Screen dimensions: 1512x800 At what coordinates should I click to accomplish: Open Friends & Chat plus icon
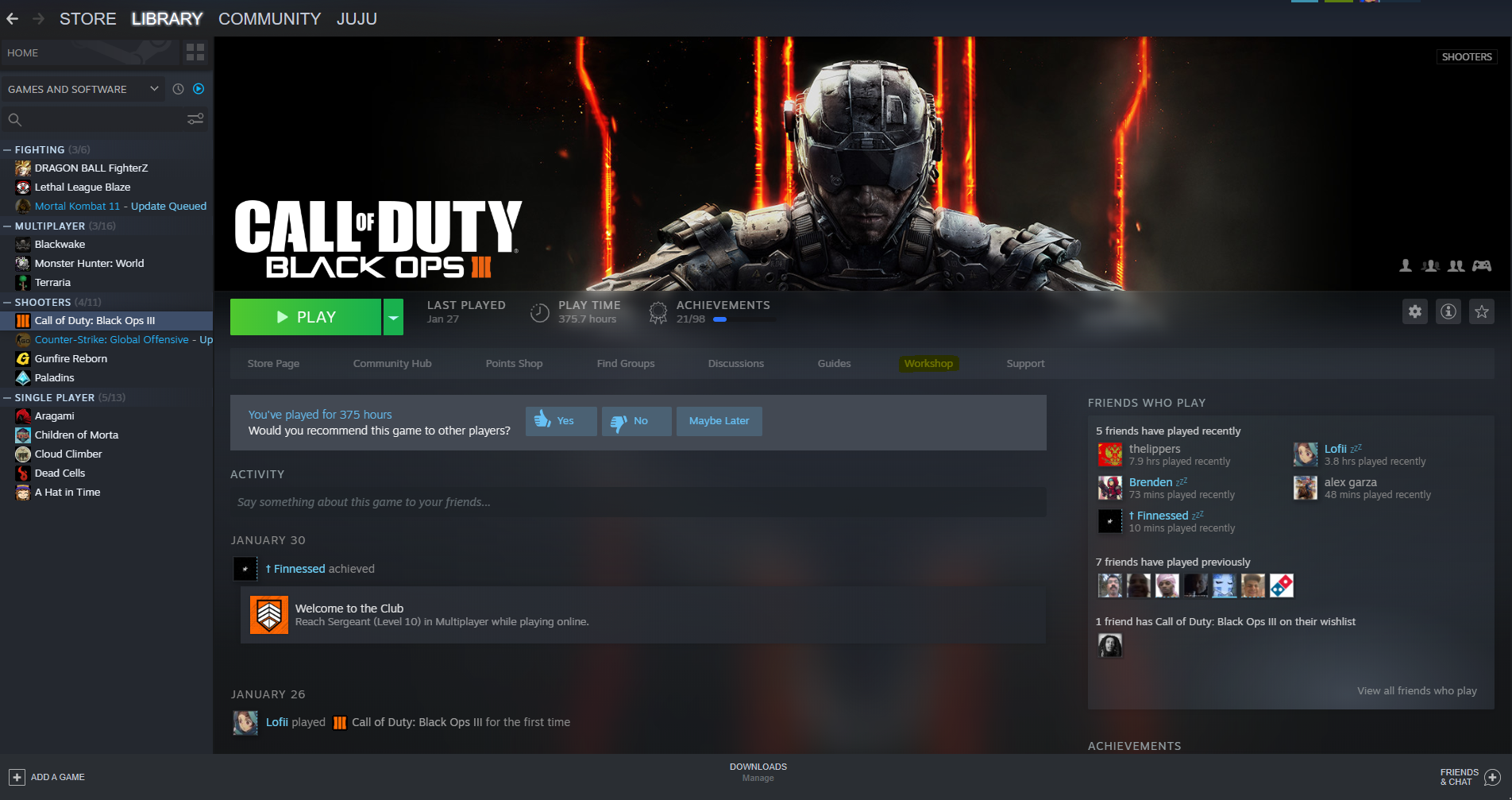pyautogui.click(x=1492, y=778)
